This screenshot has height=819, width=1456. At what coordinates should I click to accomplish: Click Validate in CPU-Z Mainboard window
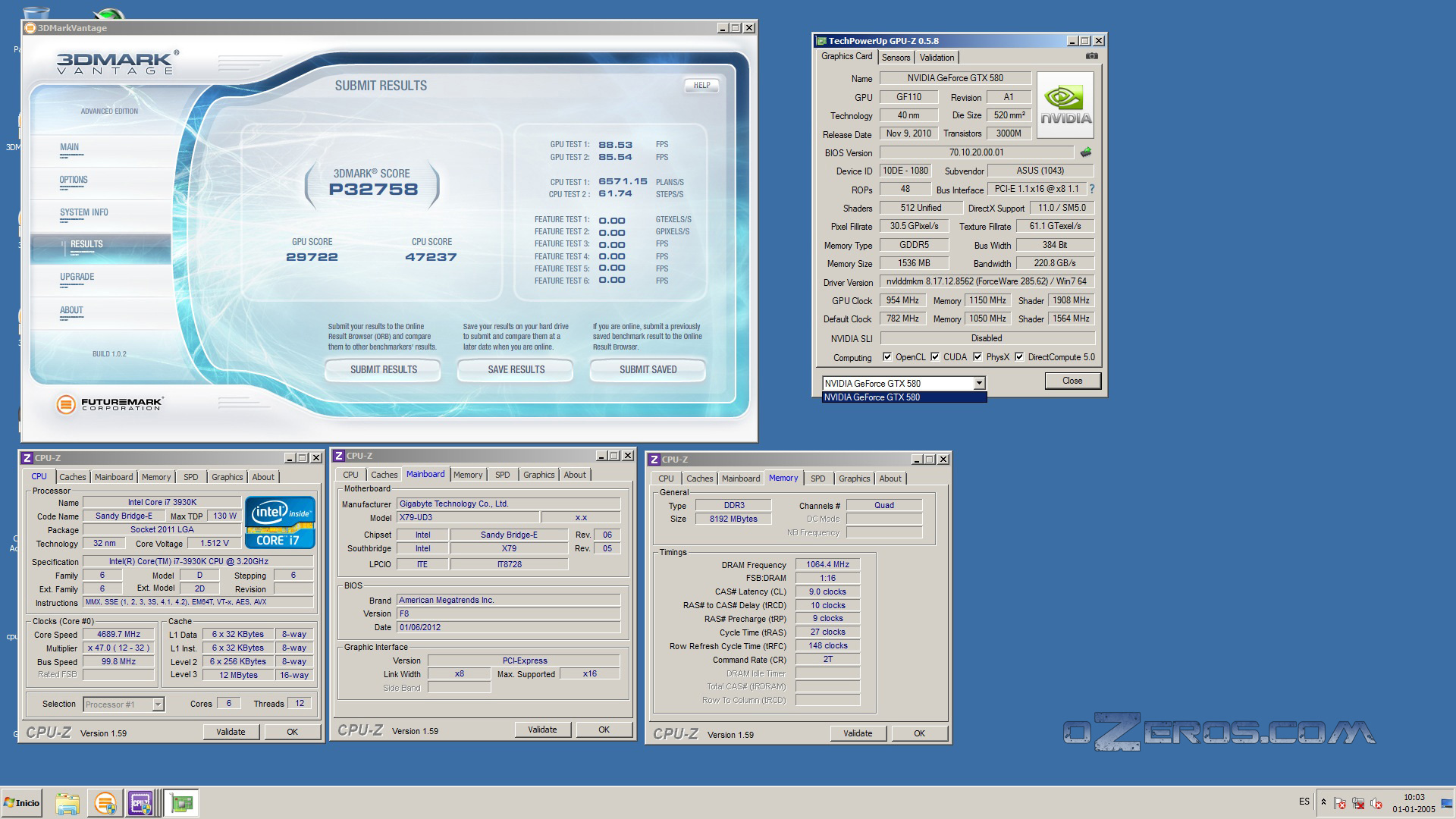542,730
